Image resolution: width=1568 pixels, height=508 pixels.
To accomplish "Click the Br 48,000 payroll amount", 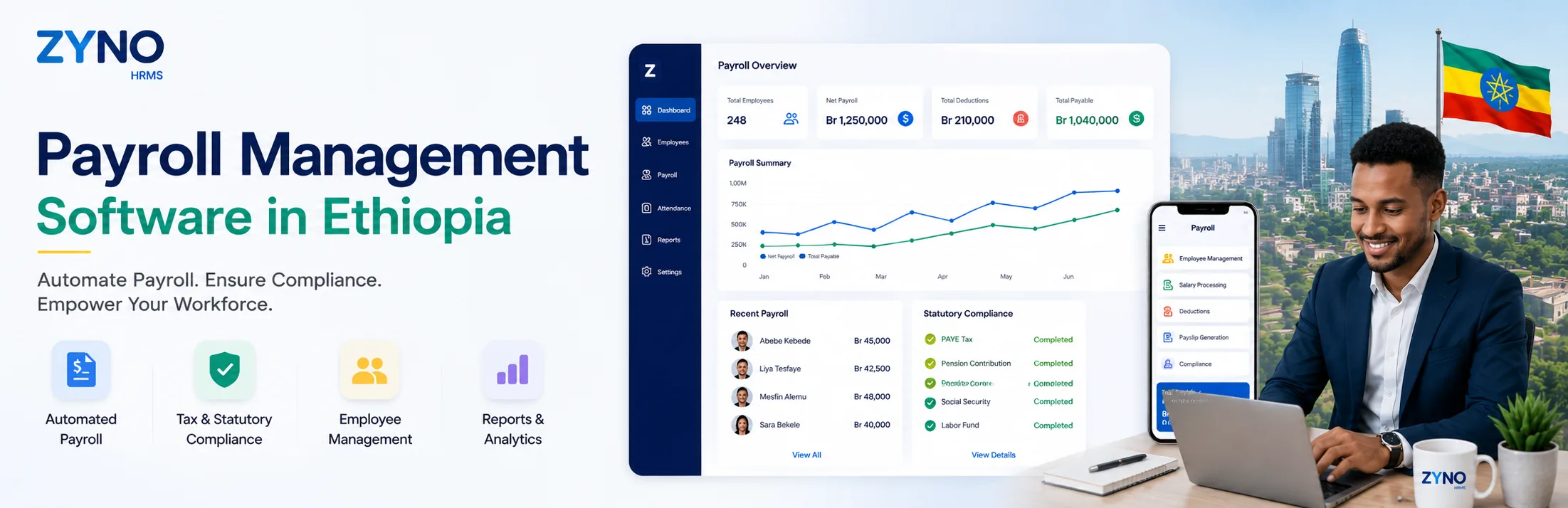I will pyautogui.click(x=872, y=396).
